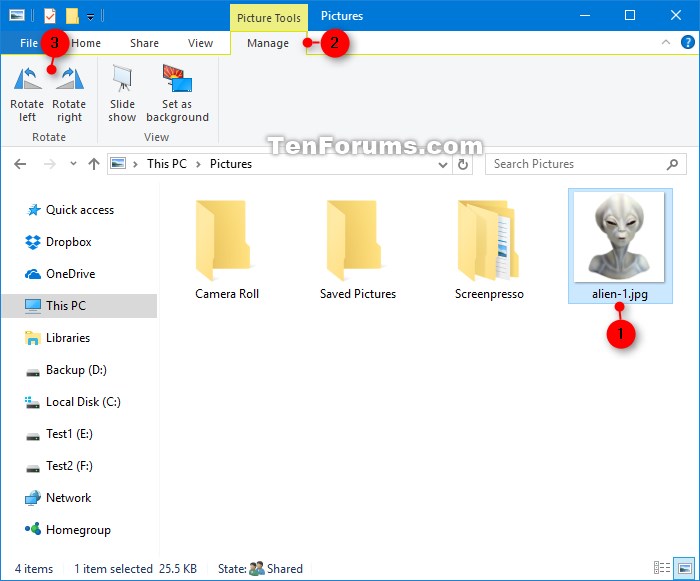Open the Recent locations dropdown
Image resolution: width=700 pixels, height=581 pixels.
coord(73,164)
